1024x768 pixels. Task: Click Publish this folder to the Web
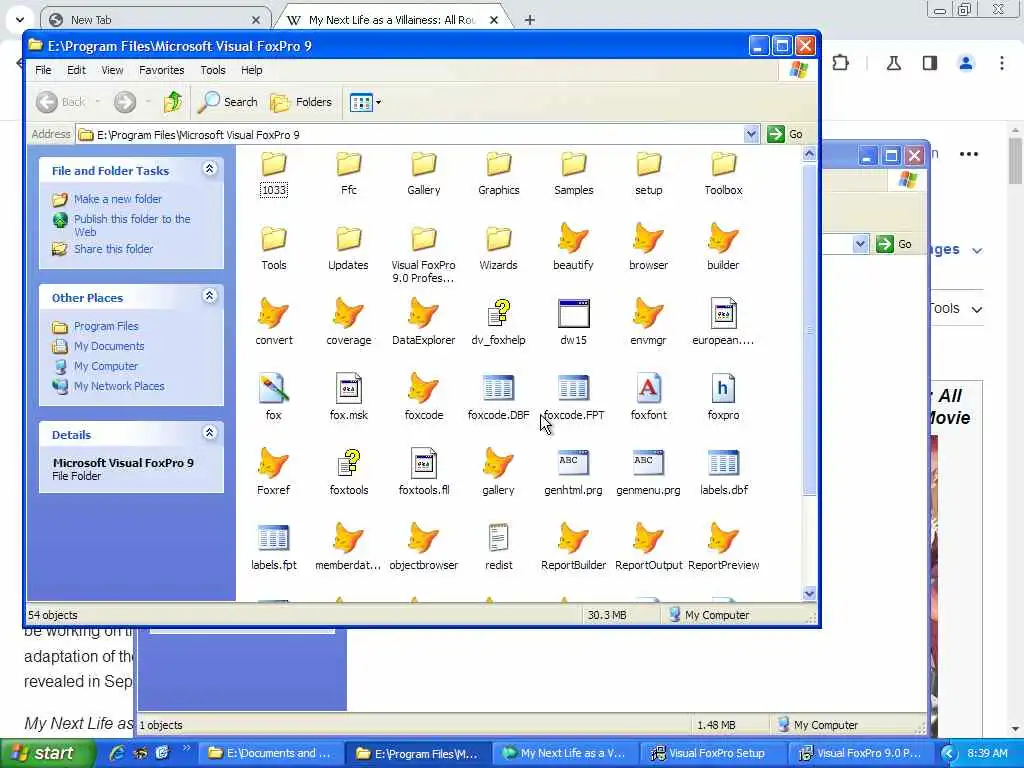[132, 225]
